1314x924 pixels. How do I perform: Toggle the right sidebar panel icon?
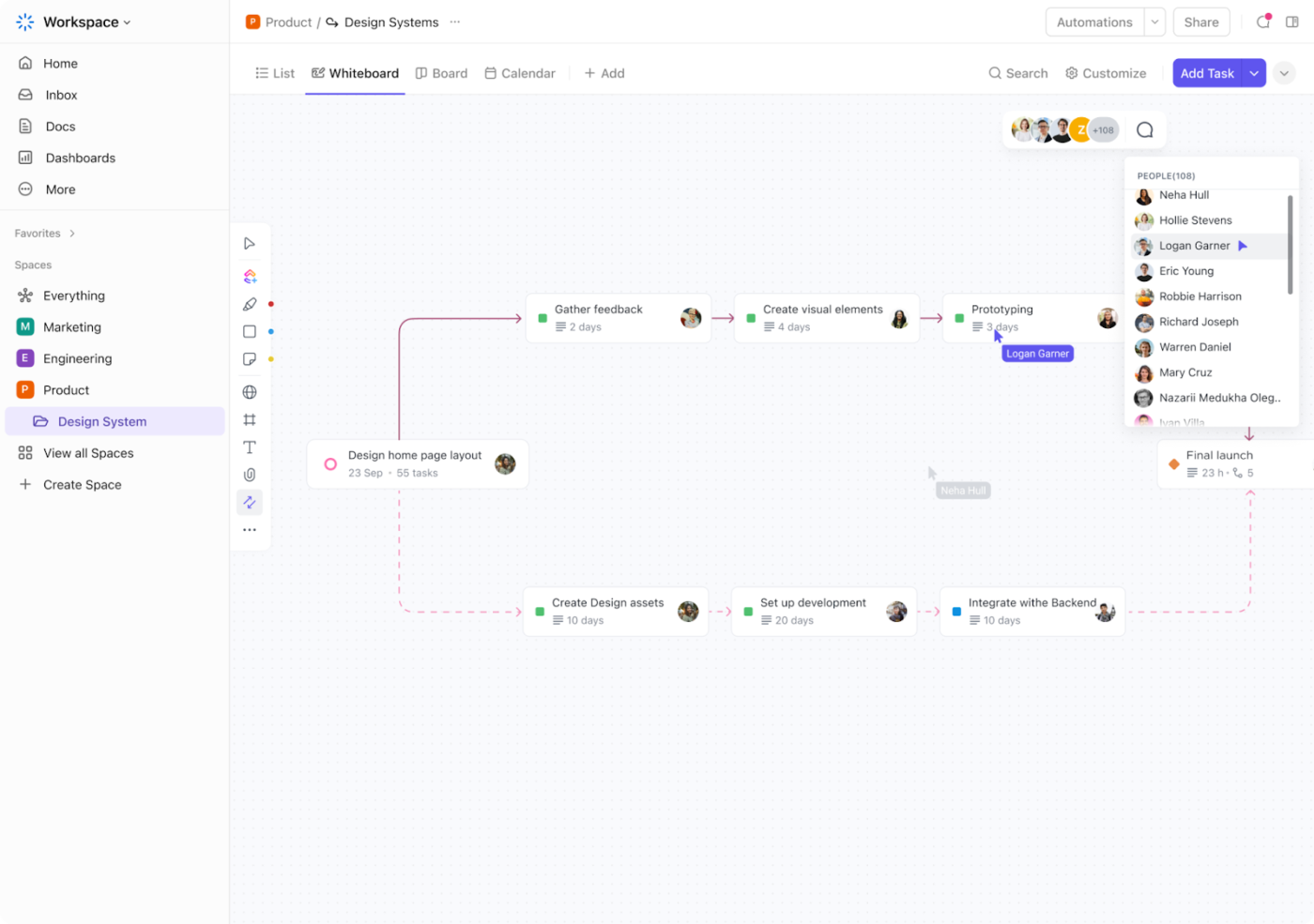click(x=1292, y=22)
